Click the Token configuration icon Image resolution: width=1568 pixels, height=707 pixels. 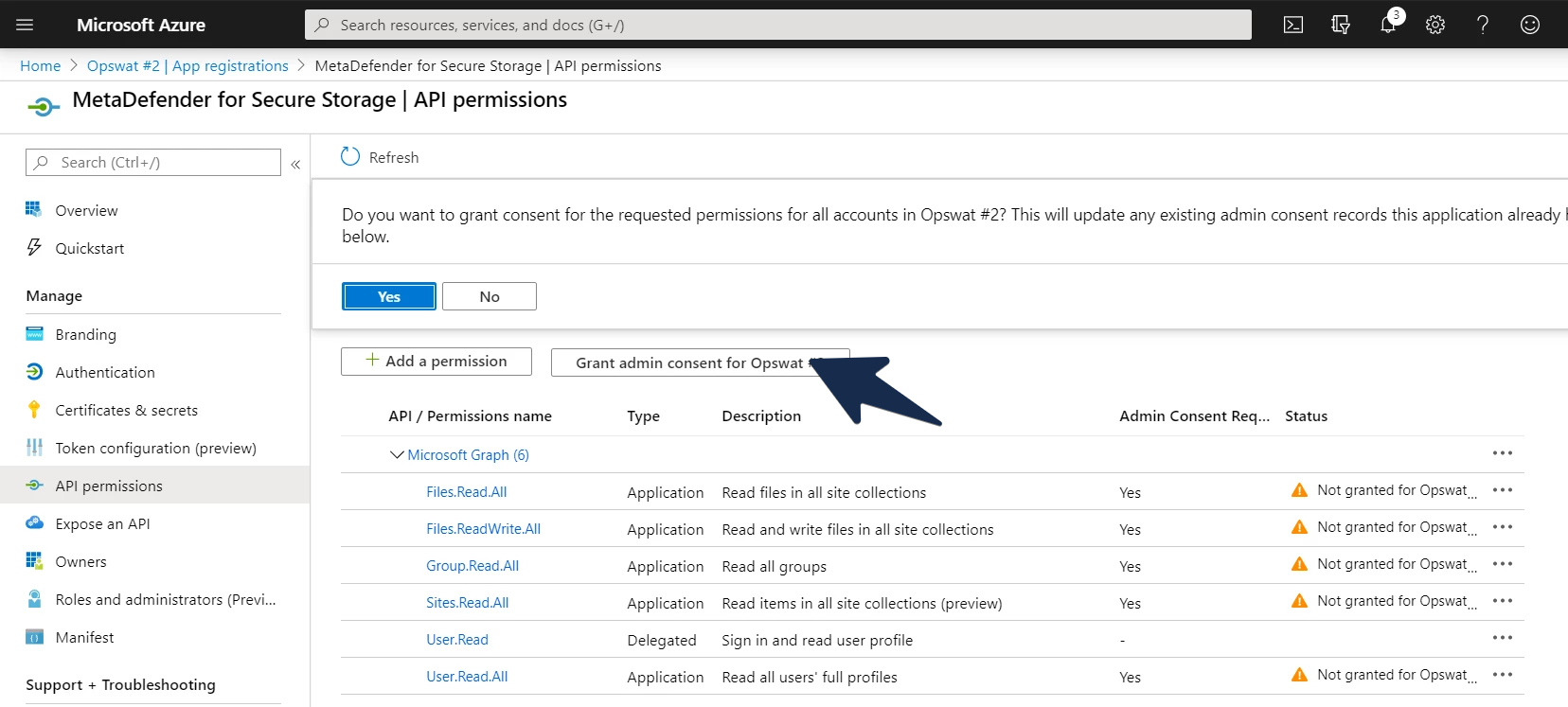(x=34, y=447)
